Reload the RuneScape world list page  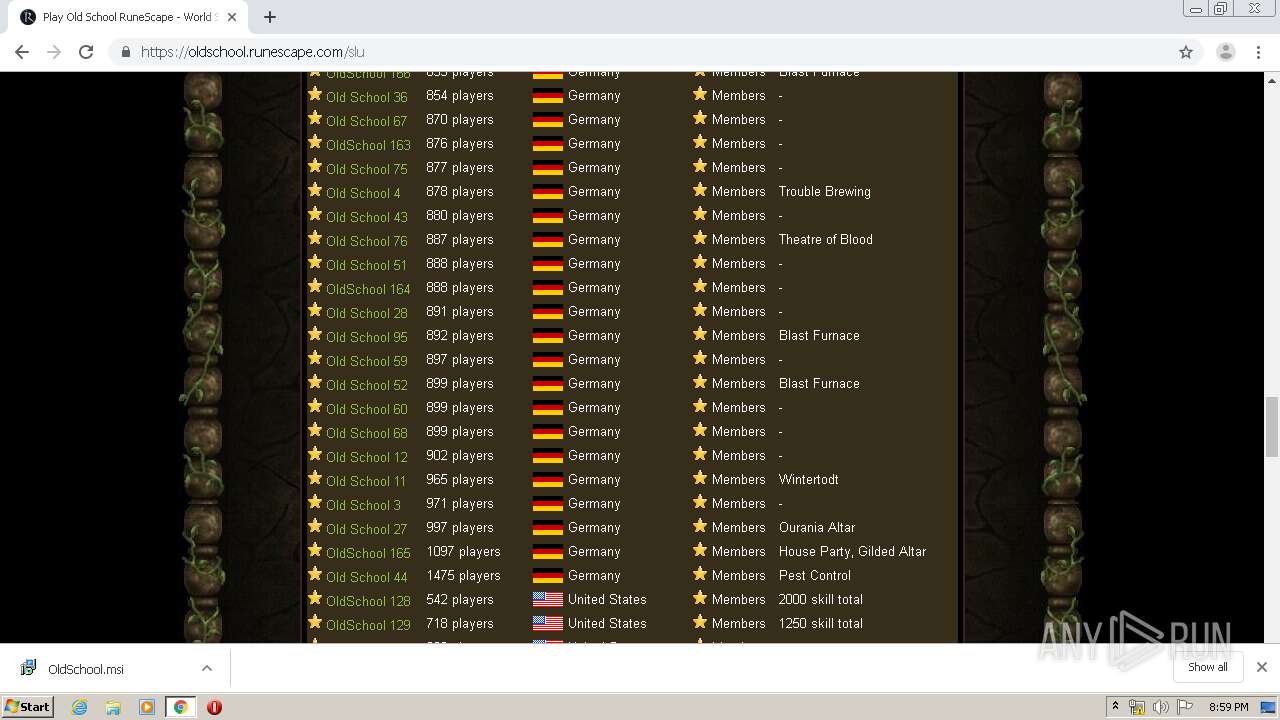(x=86, y=52)
